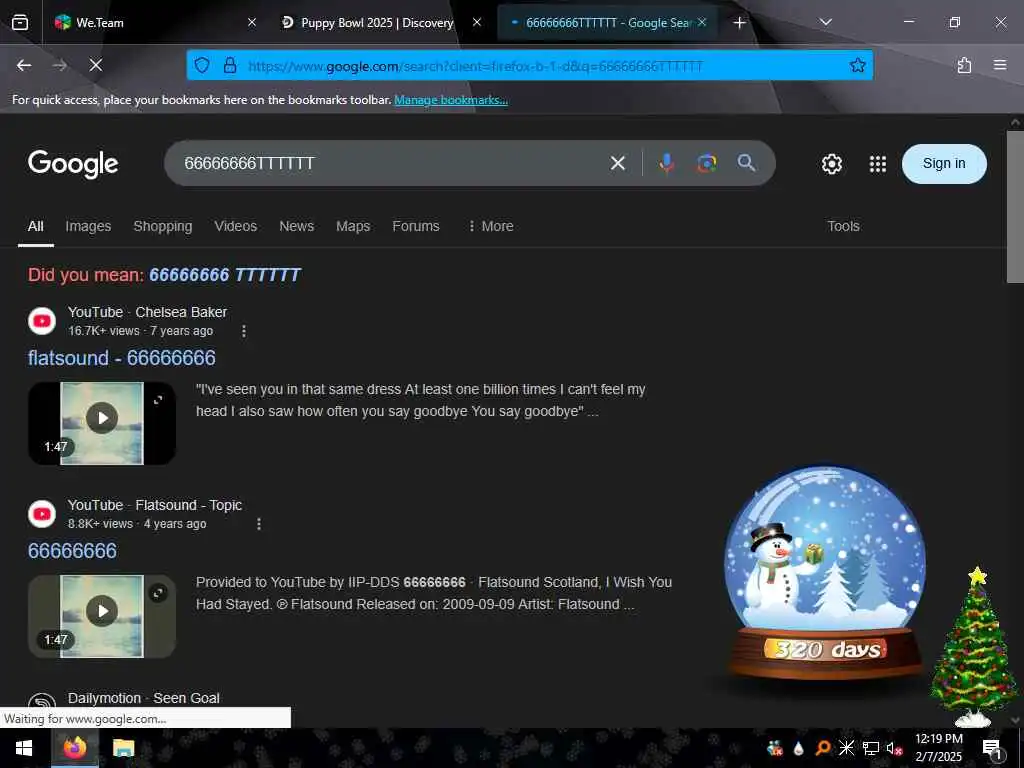This screenshot has width=1024, height=768.
Task: Open the Firefox extensions puzzle icon
Action: pos(964,65)
